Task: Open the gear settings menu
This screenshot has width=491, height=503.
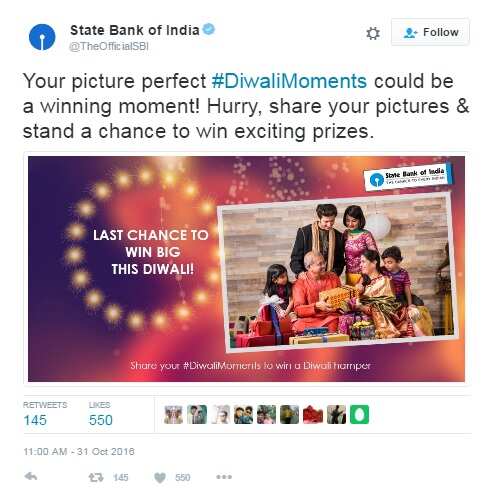Action: pos(373,33)
